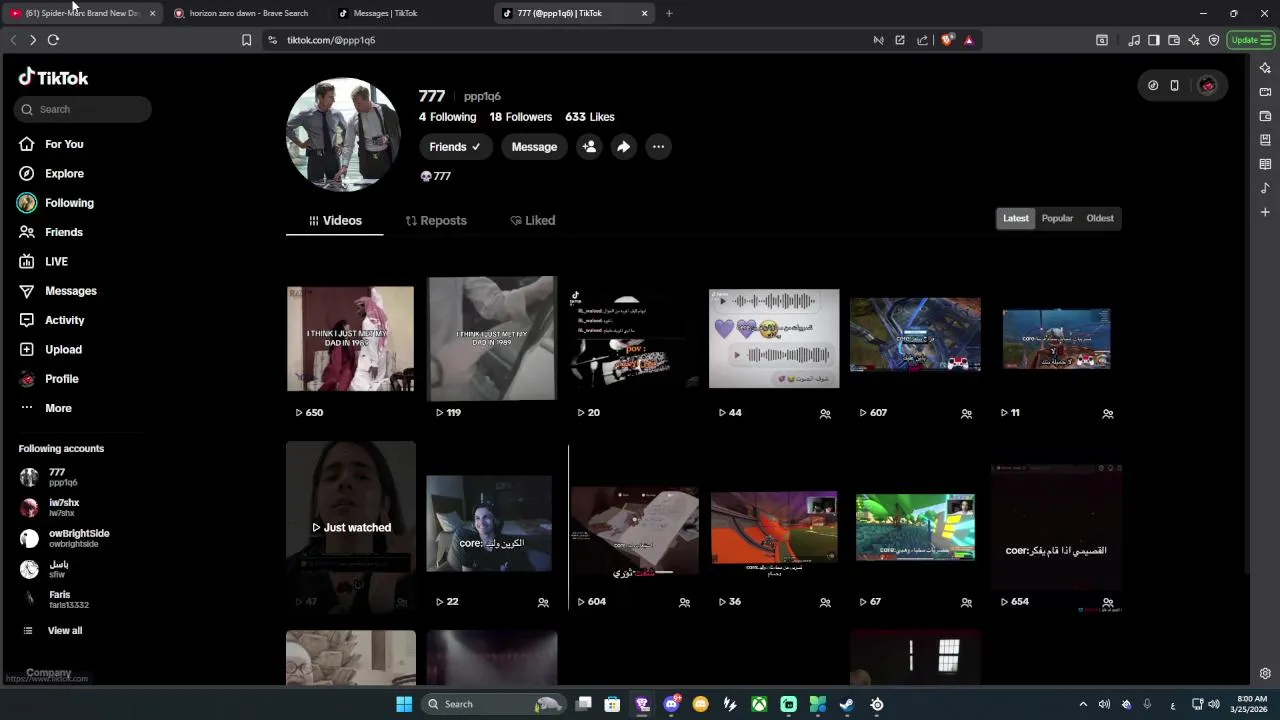Click the green Update menu button
The height and width of the screenshot is (720, 1280).
1251,40
